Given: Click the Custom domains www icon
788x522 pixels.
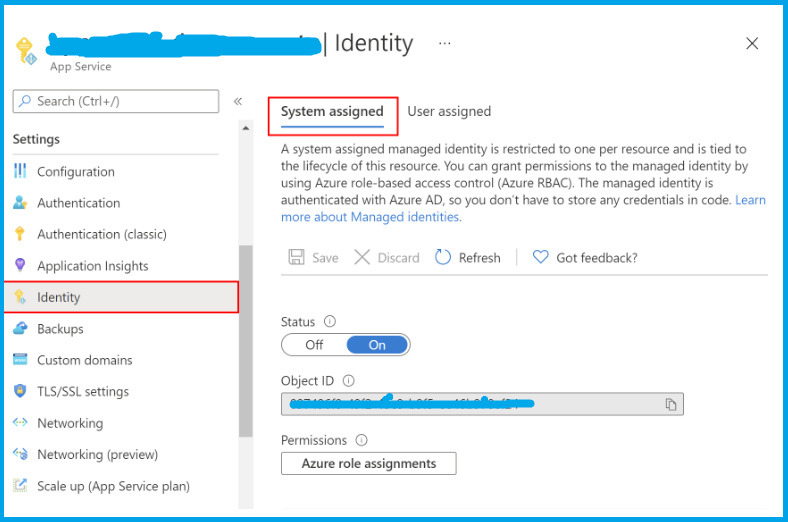Looking at the screenshot, I should [20, 359].
